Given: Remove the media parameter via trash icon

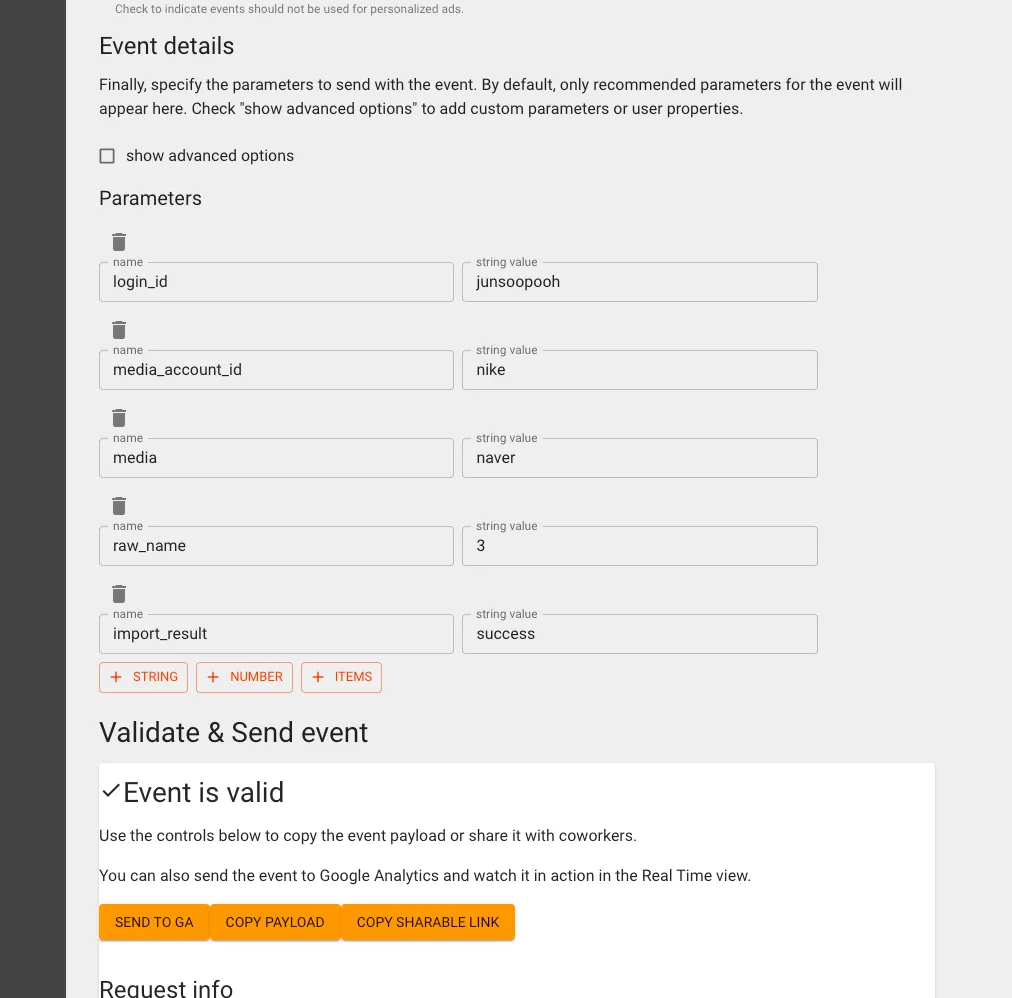Looking at the screenshot, I should [x=119, y=418].
